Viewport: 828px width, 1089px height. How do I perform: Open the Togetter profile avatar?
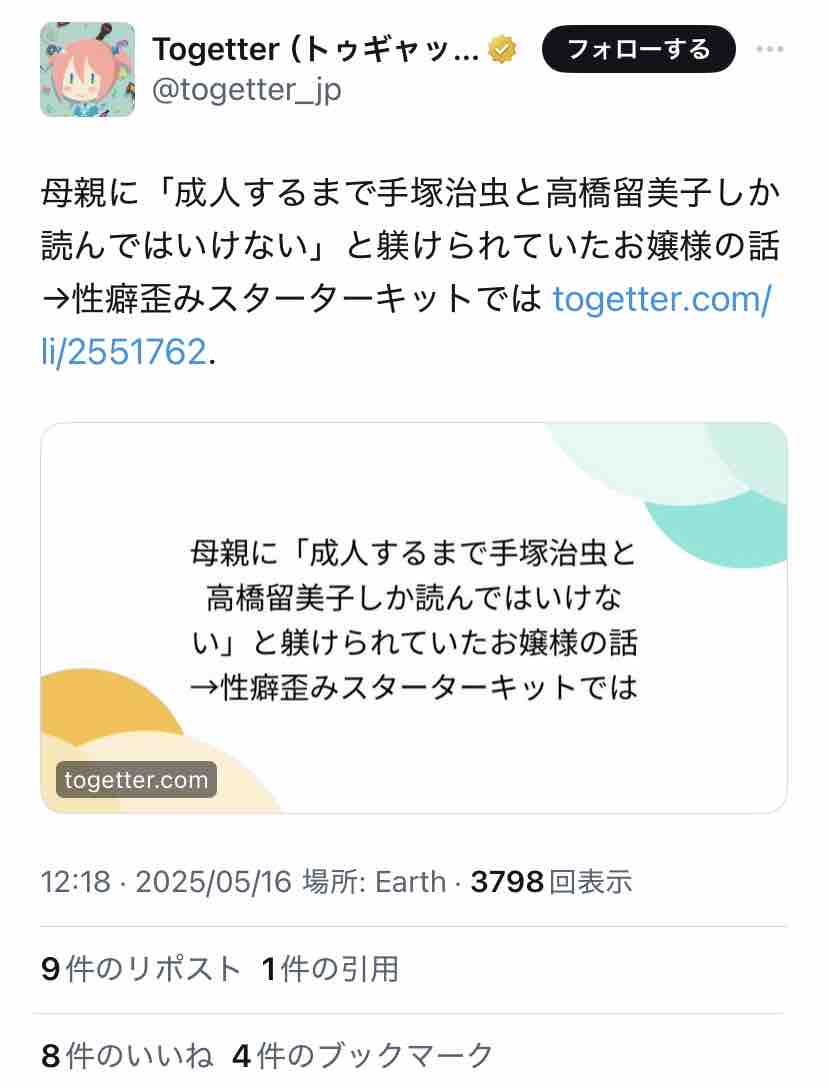pos(88,69)
